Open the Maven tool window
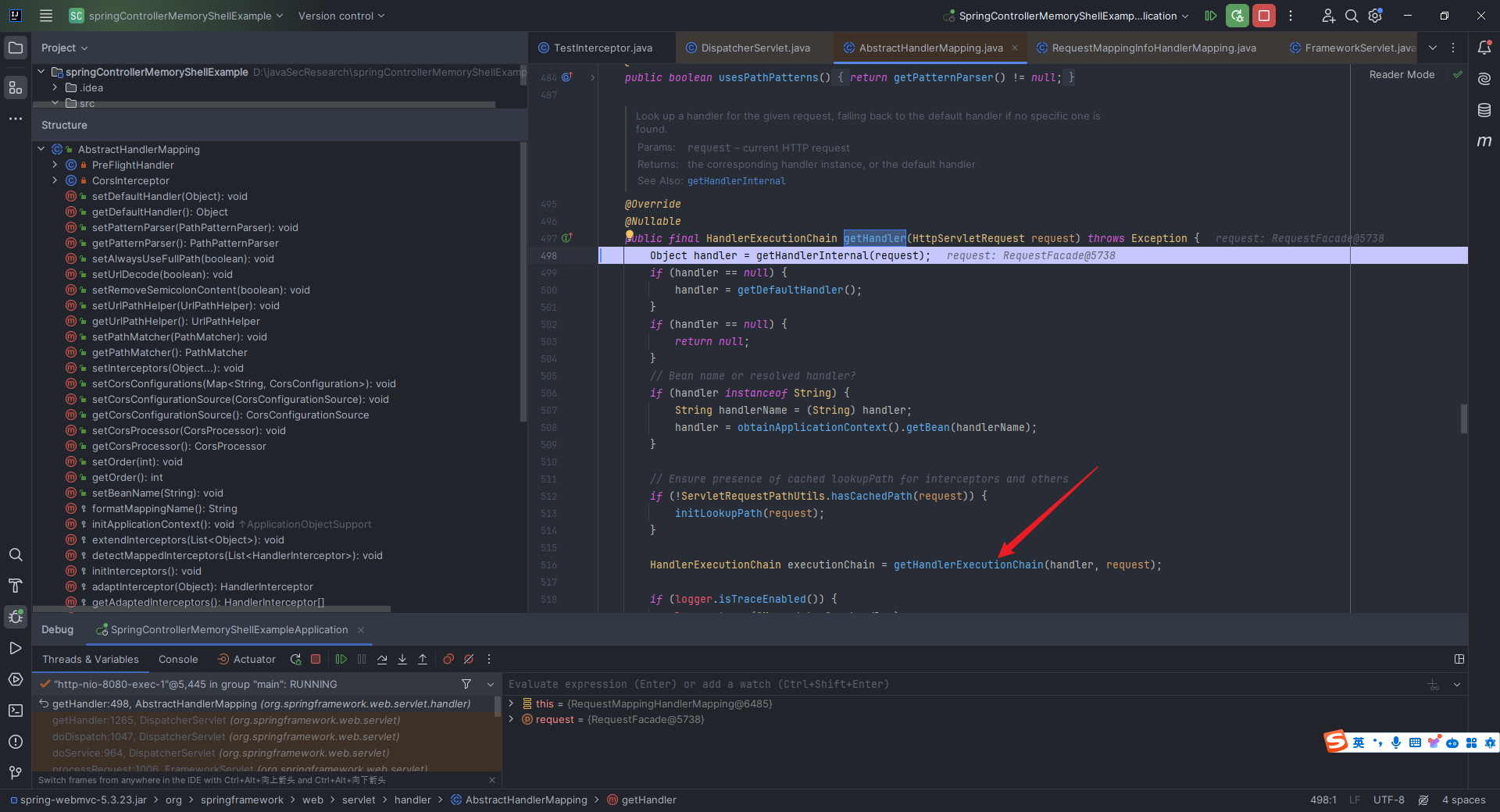The height and width of the screenshot is (812, 1500). (1484, 141)
